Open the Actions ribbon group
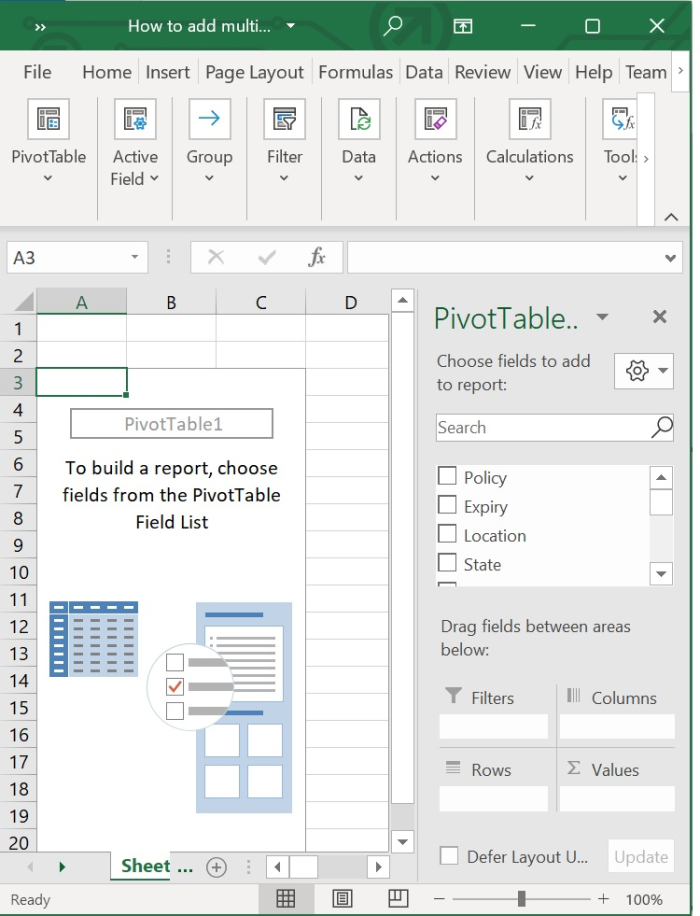Screen dimensions: 700x916 click(435, 141)
